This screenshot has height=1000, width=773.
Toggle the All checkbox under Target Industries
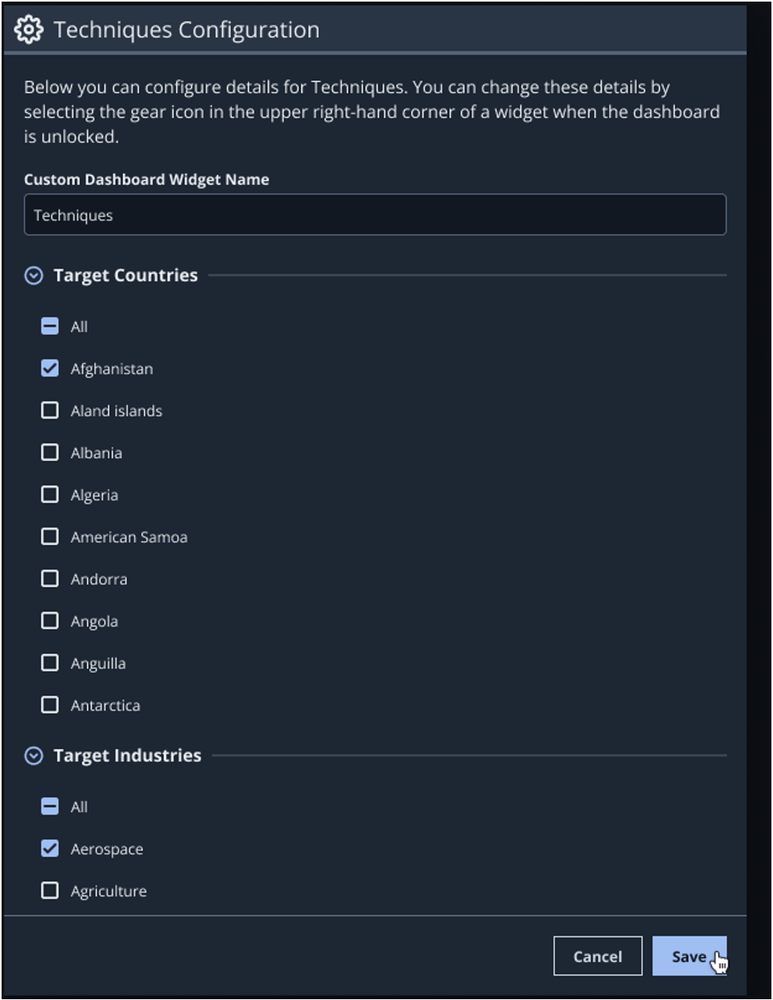point(50,806)
